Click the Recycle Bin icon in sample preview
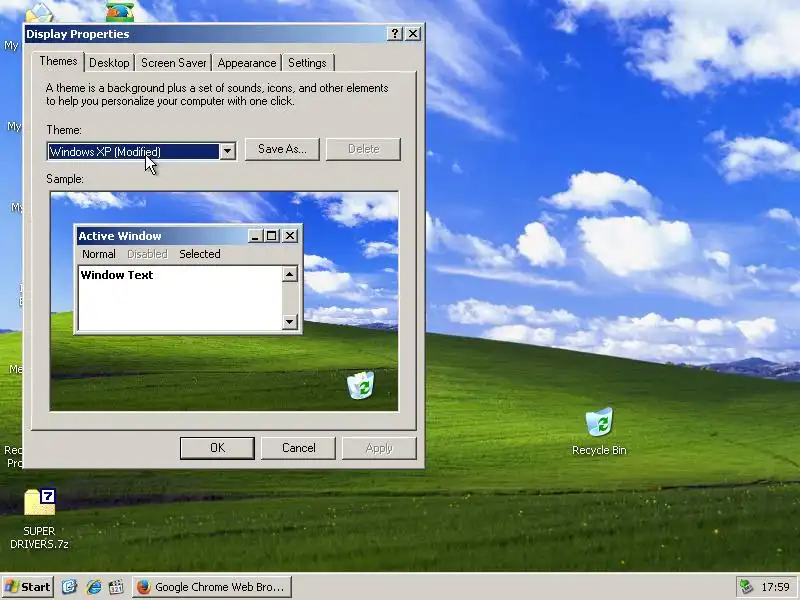The image size is (800, 600). [x=361, y=385]
